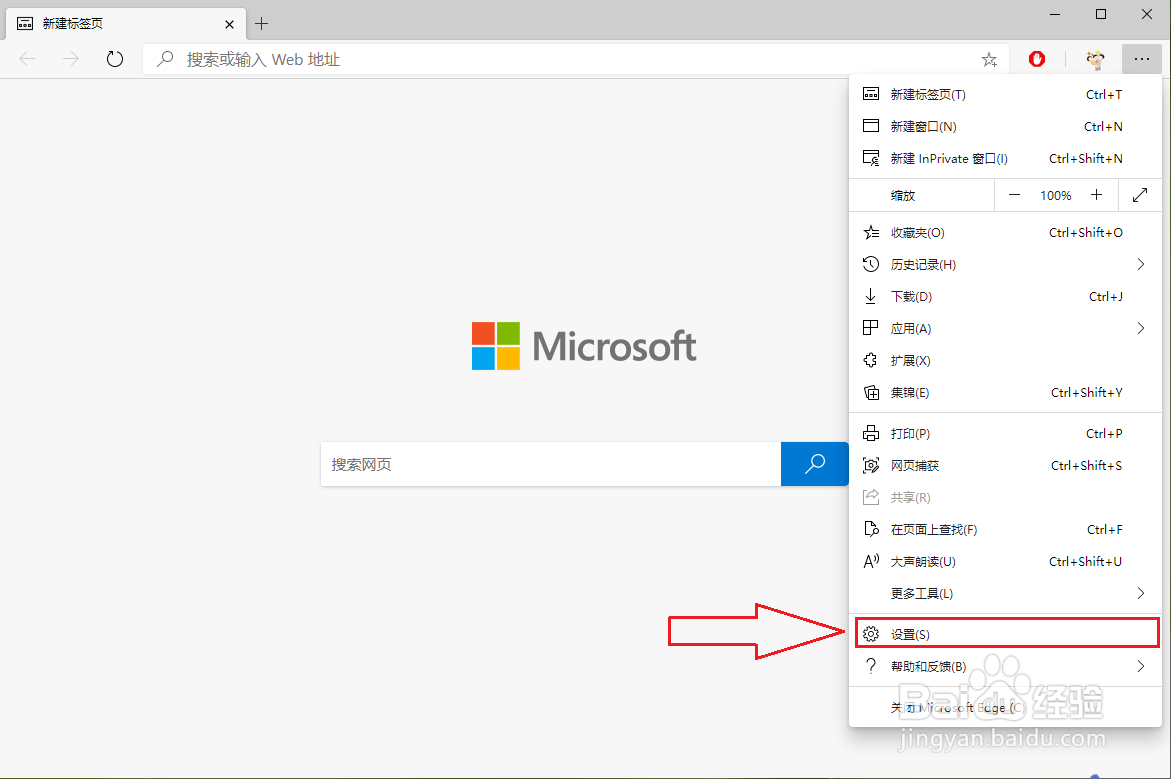Open the user profile avatar
This screenshot has height=779, width=1171.
(1096, 60)
